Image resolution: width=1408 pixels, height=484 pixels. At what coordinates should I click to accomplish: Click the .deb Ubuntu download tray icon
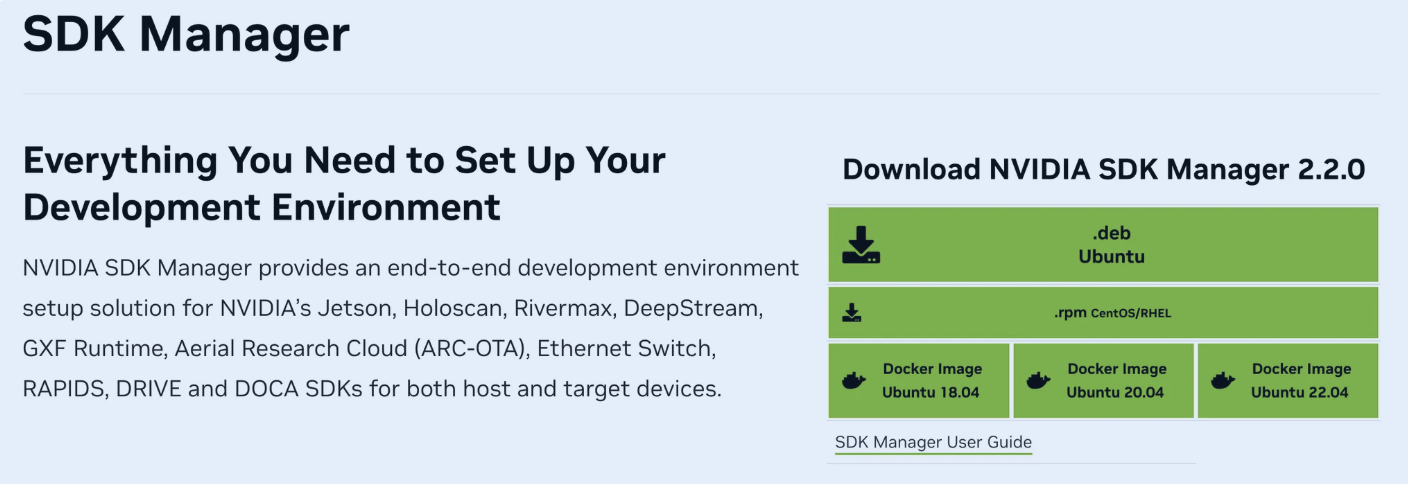point(861,245)
